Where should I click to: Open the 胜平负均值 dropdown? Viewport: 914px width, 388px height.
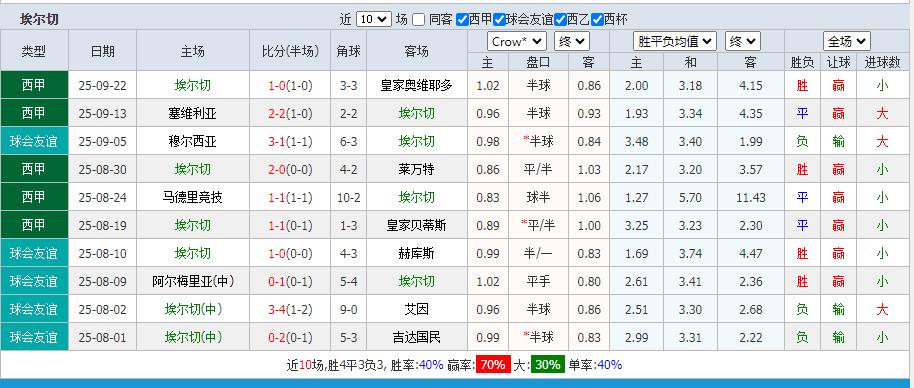point(674,41)
